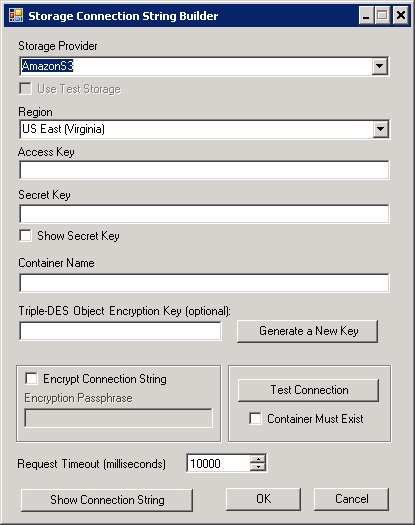Click Generate a New Key button
Screen dimensions: 415x525
click(307, 331)
